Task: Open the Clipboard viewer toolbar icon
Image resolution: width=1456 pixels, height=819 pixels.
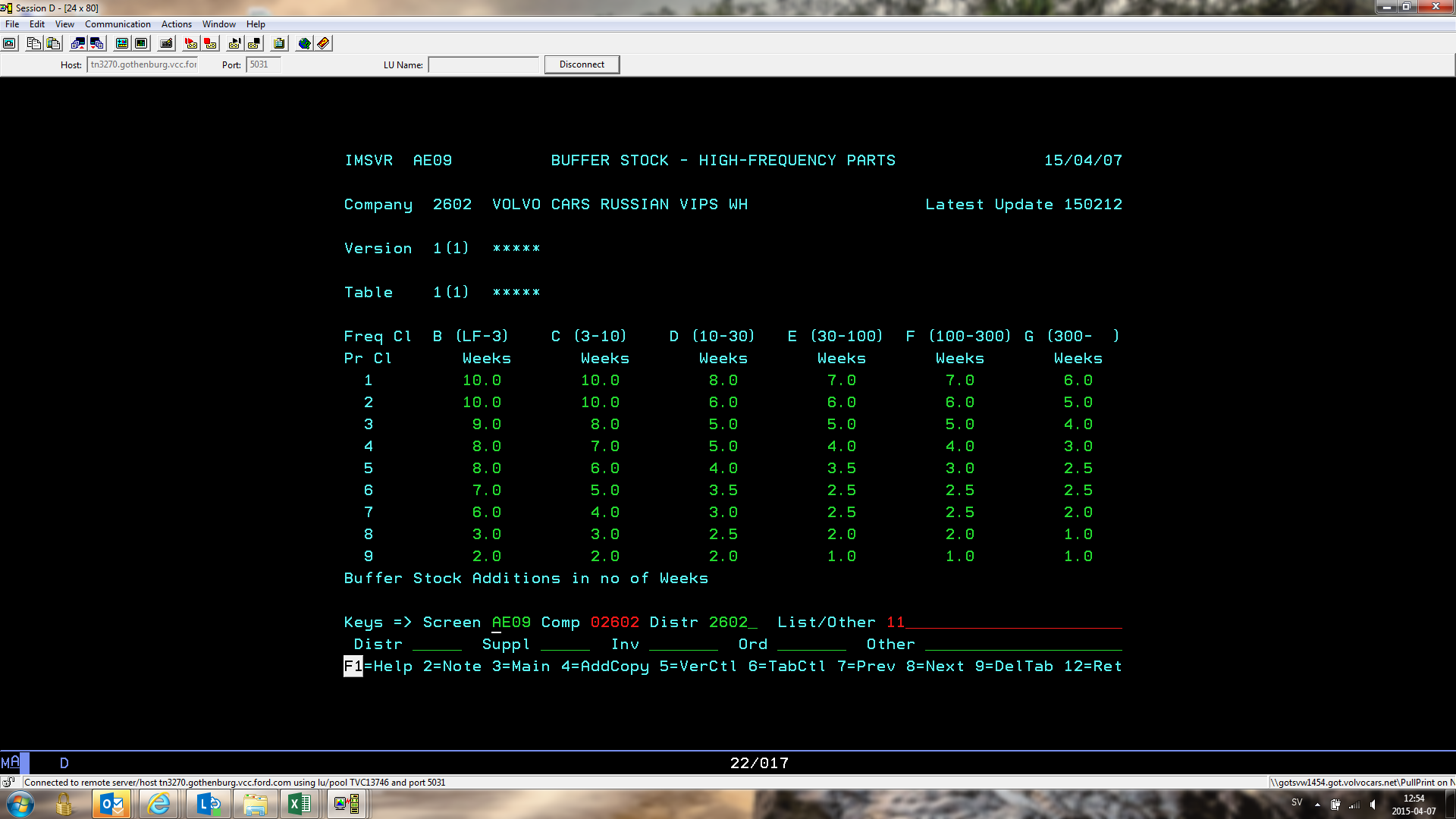Action: [x=279, y=43]
